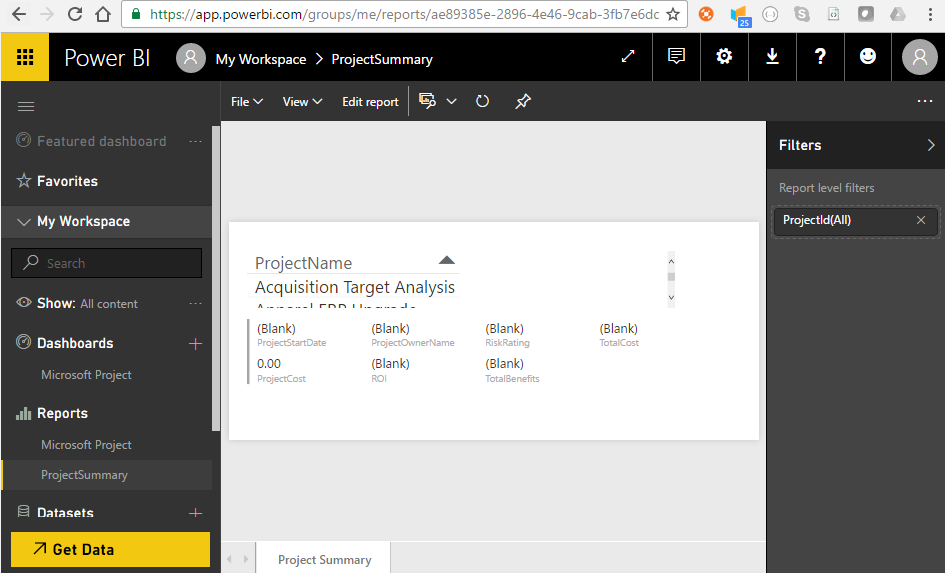The height and width of the screenshot is (573, 945).
Task: Expand the ProjectId(All) filter card
Action: pyautogui.click(x=856, y=221)
